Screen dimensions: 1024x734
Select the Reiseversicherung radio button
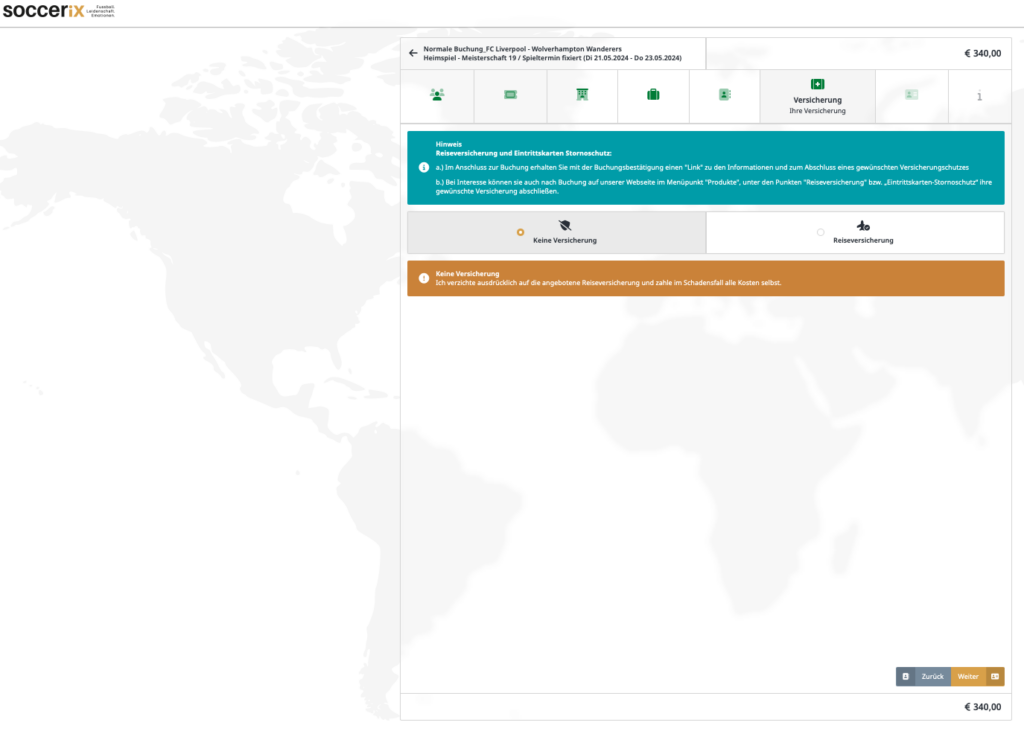(820, 232)
